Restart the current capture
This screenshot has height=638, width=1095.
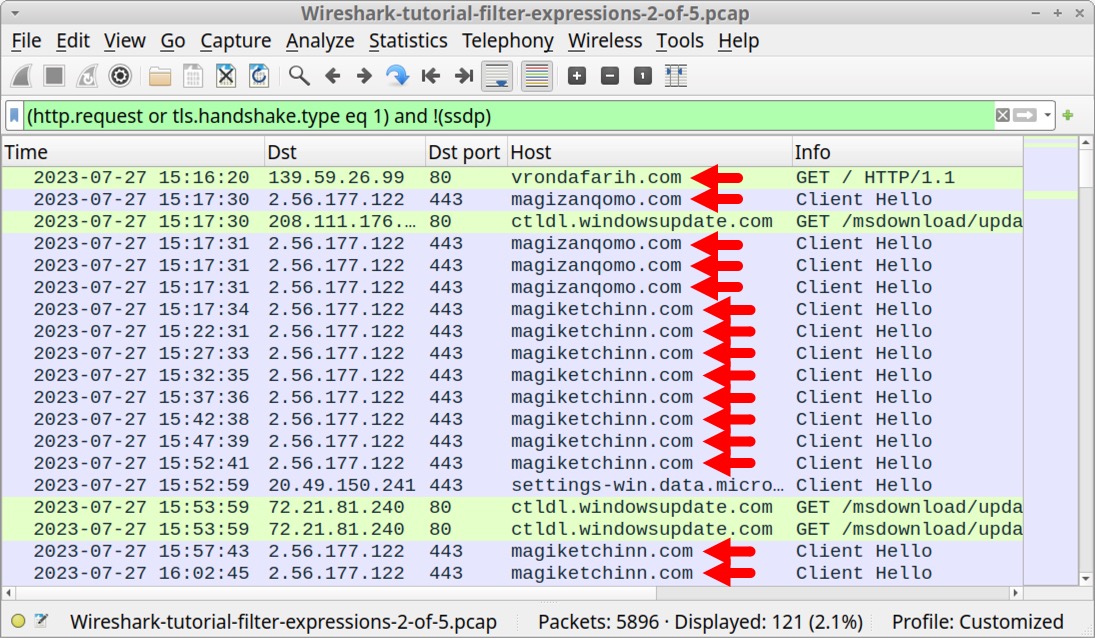pyautogui.click(x=87, y=75)
